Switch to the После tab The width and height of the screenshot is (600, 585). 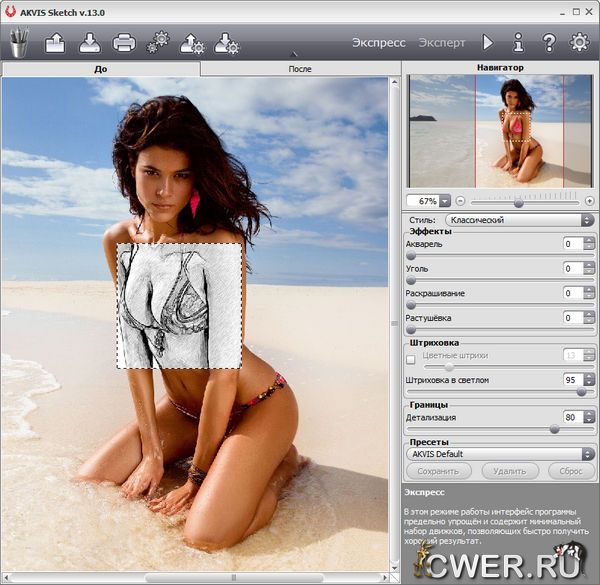click(x=299, y=69)
